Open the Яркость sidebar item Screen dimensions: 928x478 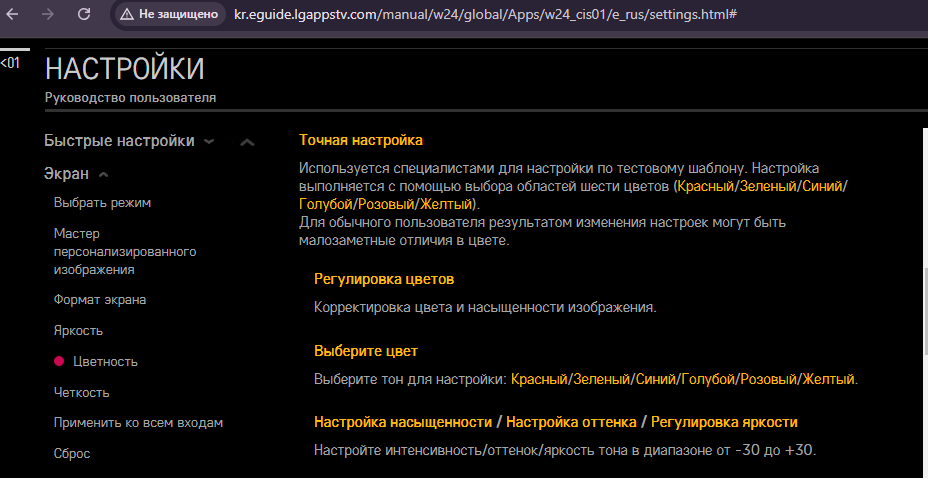click(78, 330)
